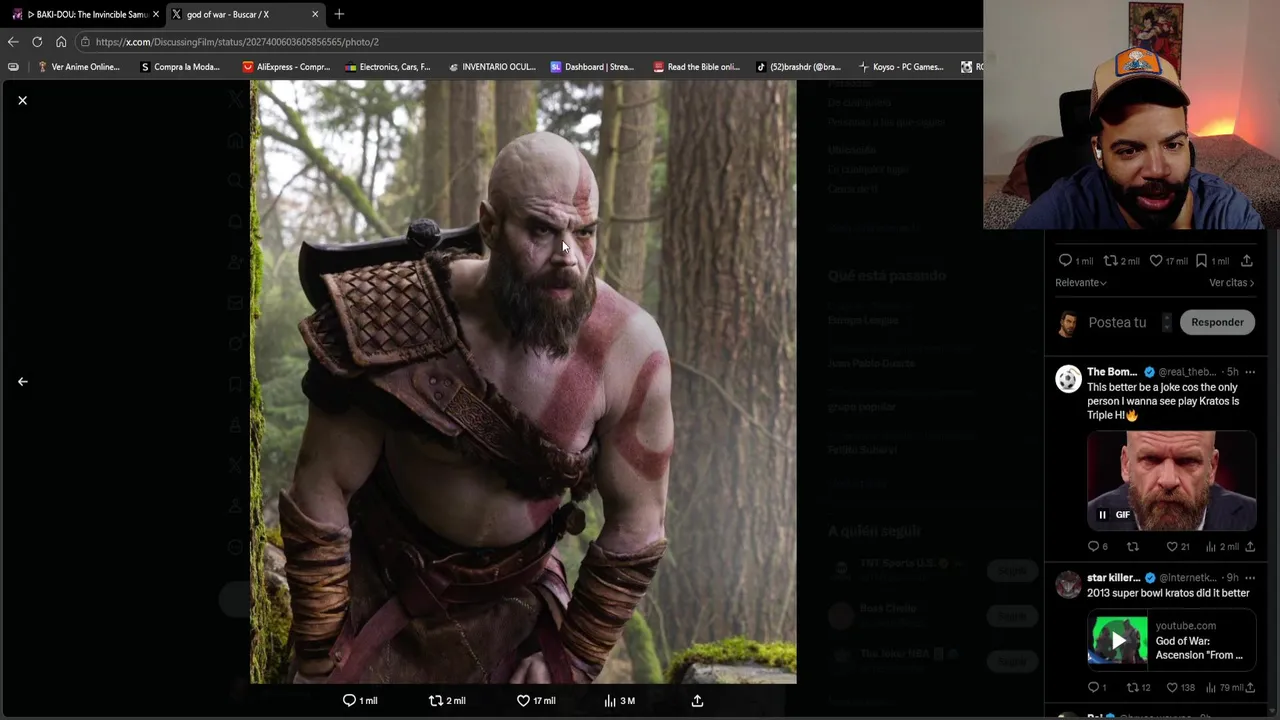Open INVENTARIO OCUL... bookmark

(x=491, y=67)
